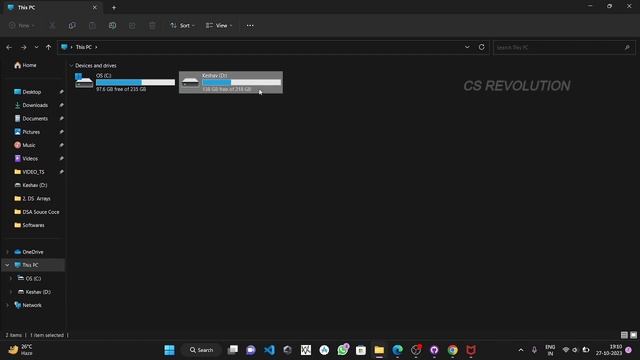Open Downloads in quick access
The width and height of the screenshot is (640, 360).
(31, 105)
